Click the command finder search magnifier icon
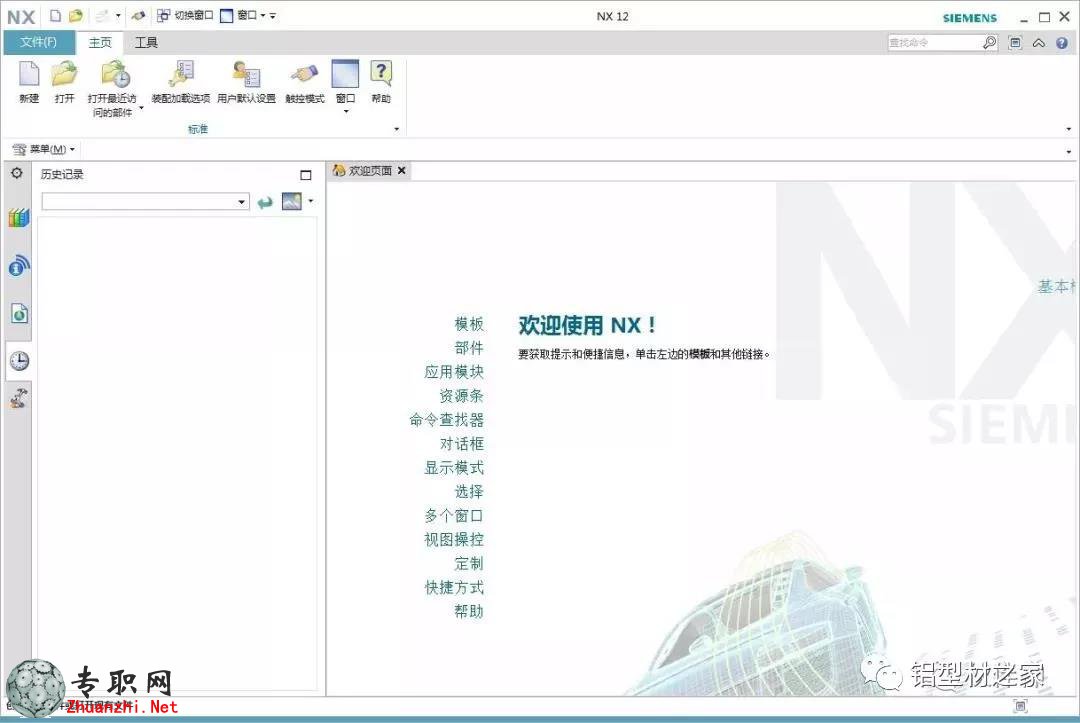The image size is (1080, 723). (x=989, y=43)
